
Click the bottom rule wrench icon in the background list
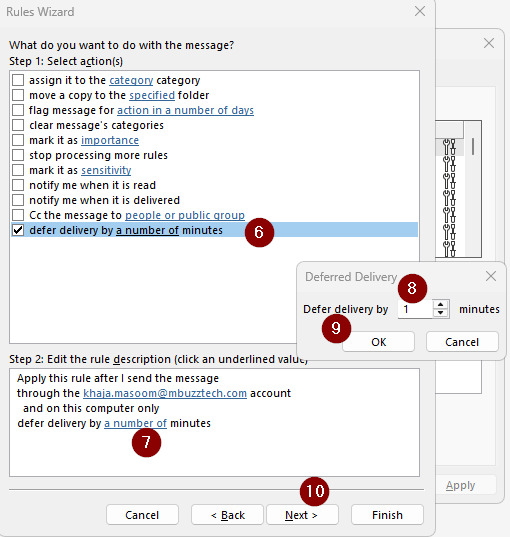(449, 249)
